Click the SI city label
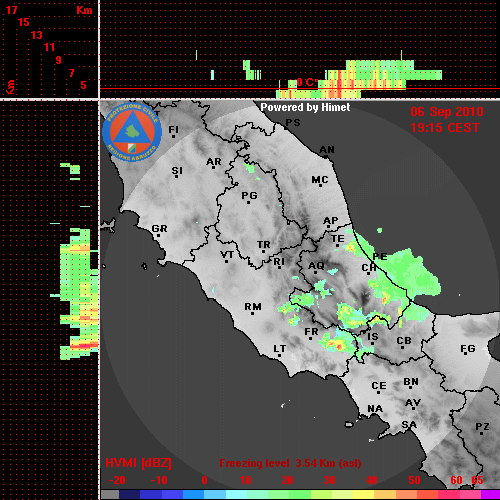This screenshot has width=500, height=500. (177, 171)
